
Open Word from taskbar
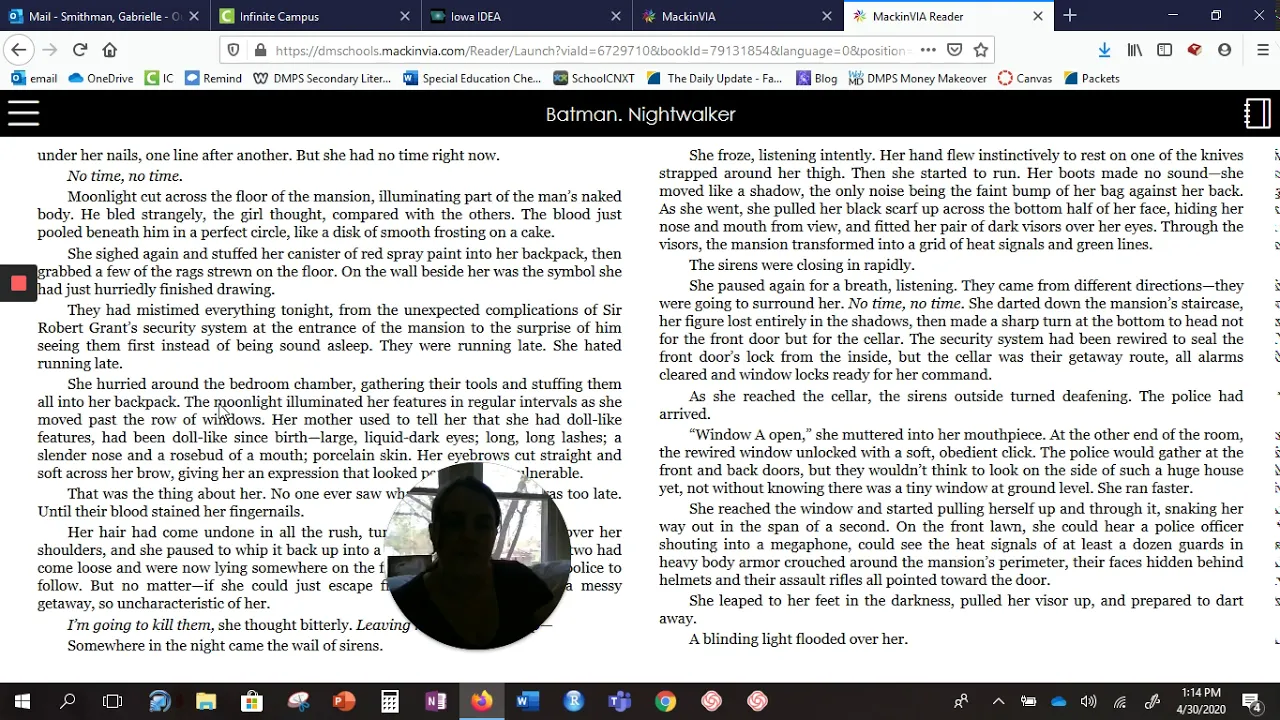(528, 702)
